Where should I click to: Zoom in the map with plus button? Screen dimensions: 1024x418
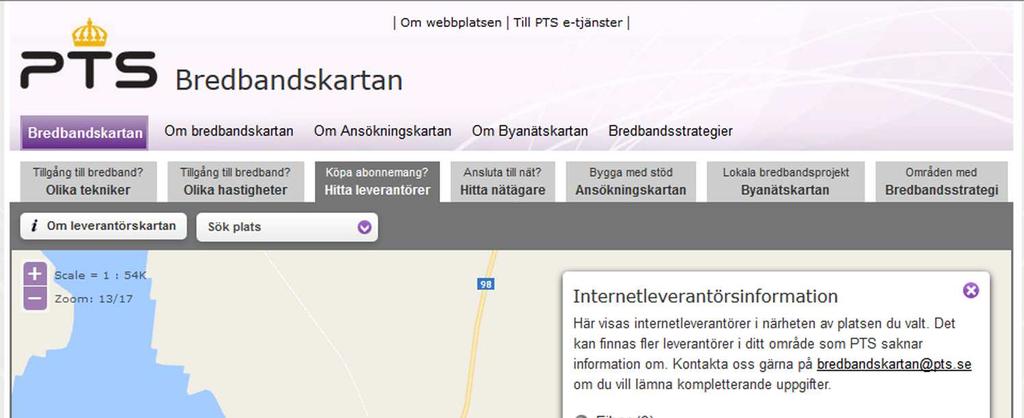[35, 274]
